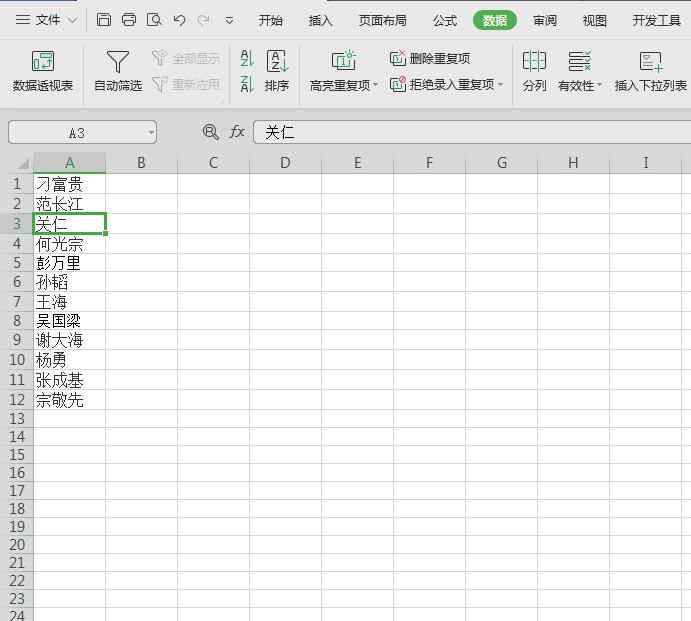Click cell containing 谢大海
Image resolution: width=691 pixels, height=621 pixels.
click(70, 340)
